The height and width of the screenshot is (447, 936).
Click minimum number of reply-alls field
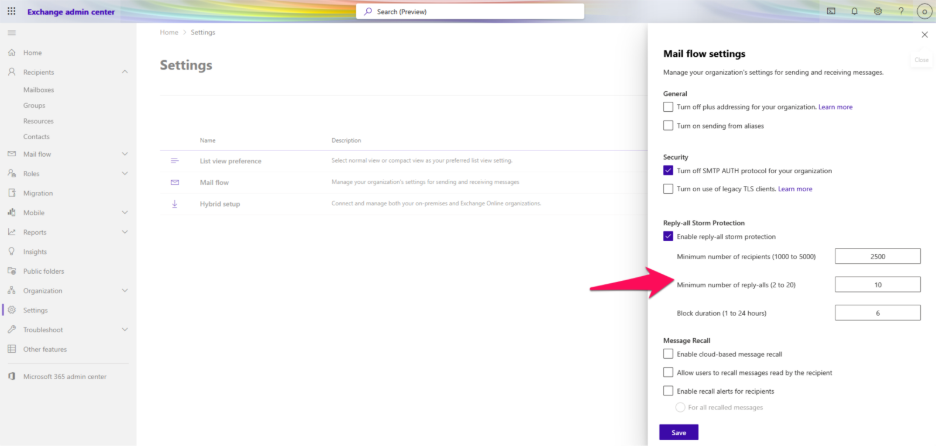point(877,285)
